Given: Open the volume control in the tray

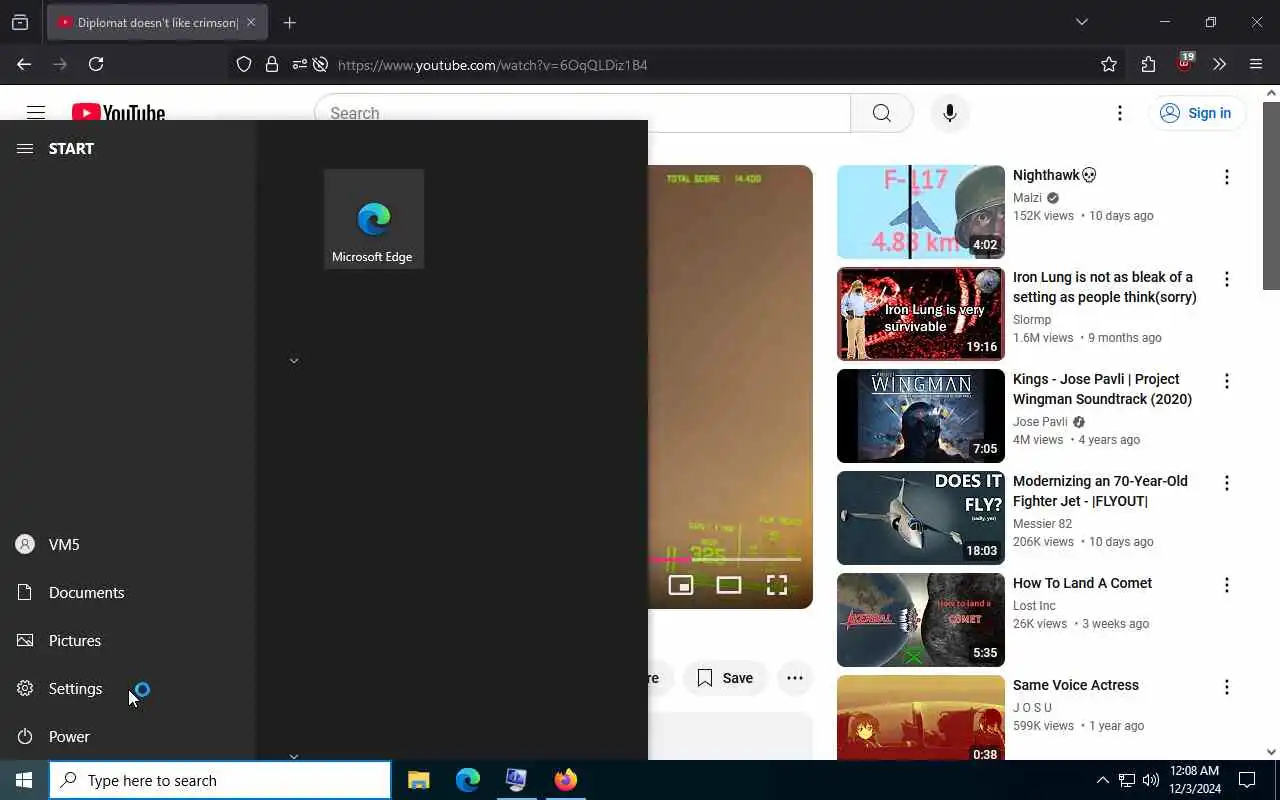Looking at the screenshot, I should 1151,780.
